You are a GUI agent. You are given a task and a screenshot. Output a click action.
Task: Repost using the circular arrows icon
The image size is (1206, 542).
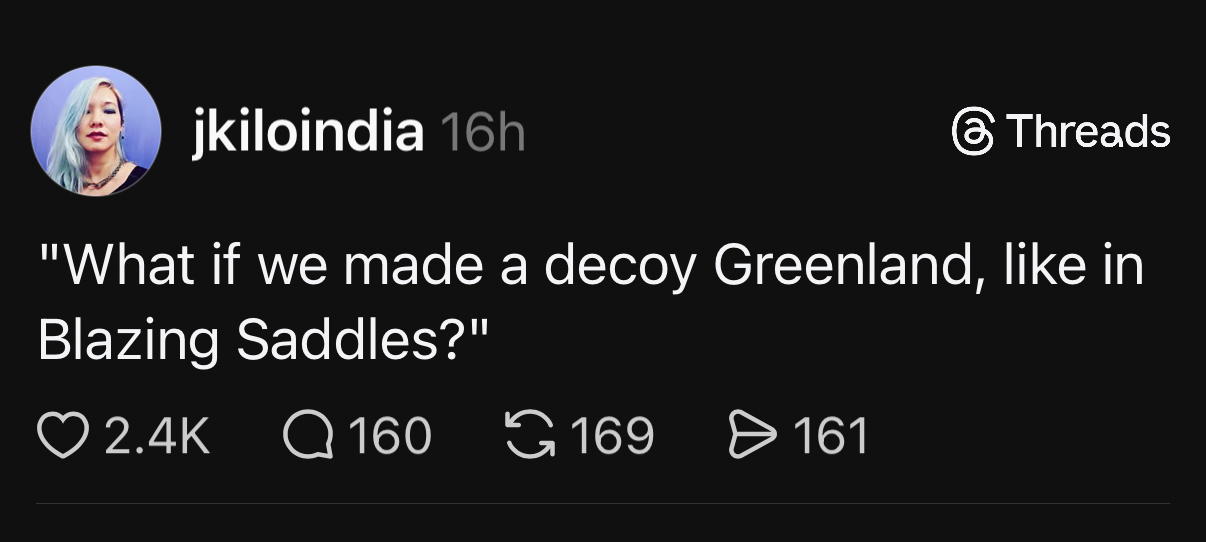coord(531,436)
